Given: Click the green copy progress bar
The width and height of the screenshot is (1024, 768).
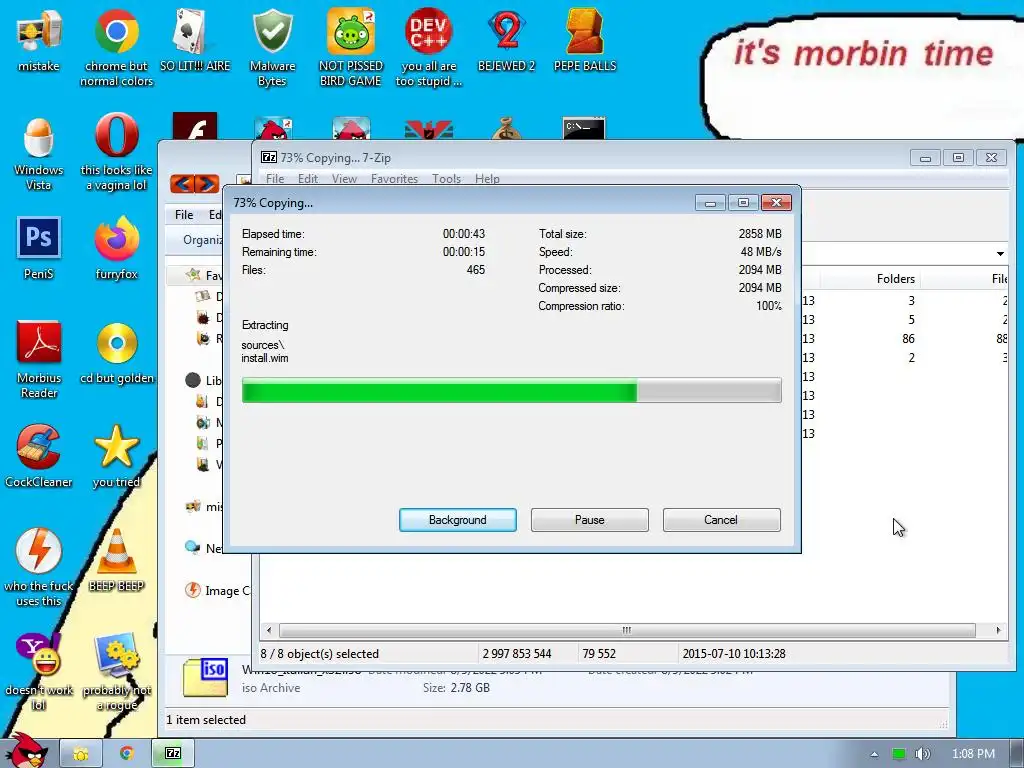Looking at the screenshot, I should 511,391.
